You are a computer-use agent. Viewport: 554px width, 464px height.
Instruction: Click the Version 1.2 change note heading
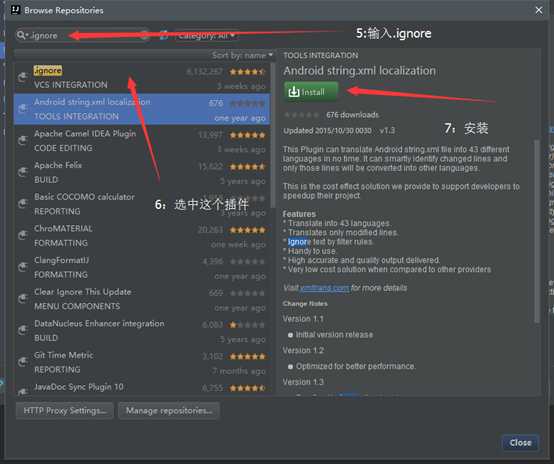(303, 350)
